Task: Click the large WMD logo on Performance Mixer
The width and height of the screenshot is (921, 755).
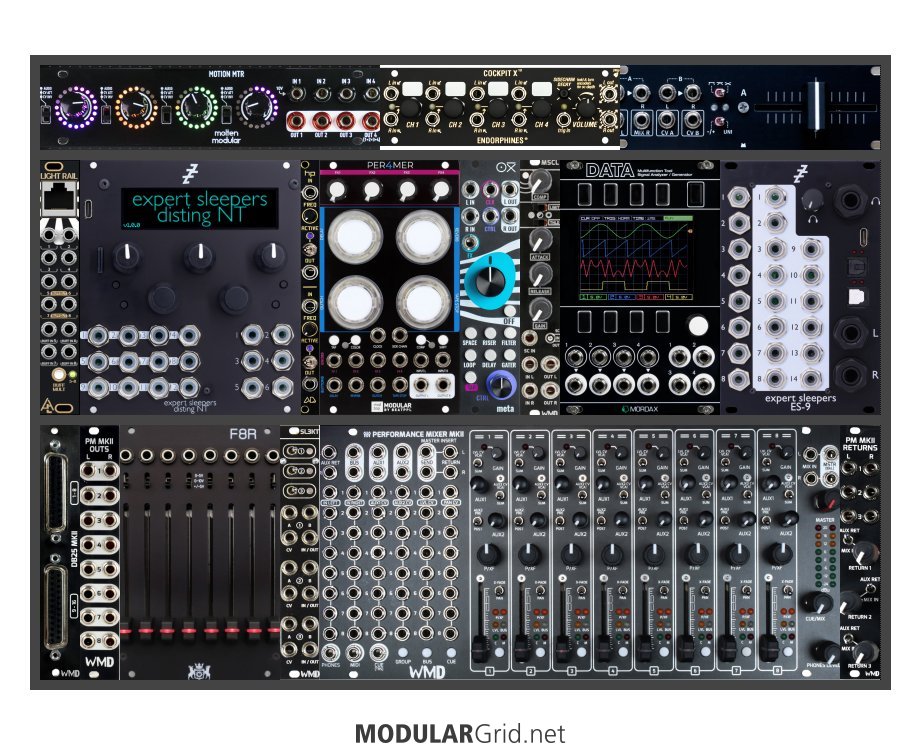Action: pos(426,671)
